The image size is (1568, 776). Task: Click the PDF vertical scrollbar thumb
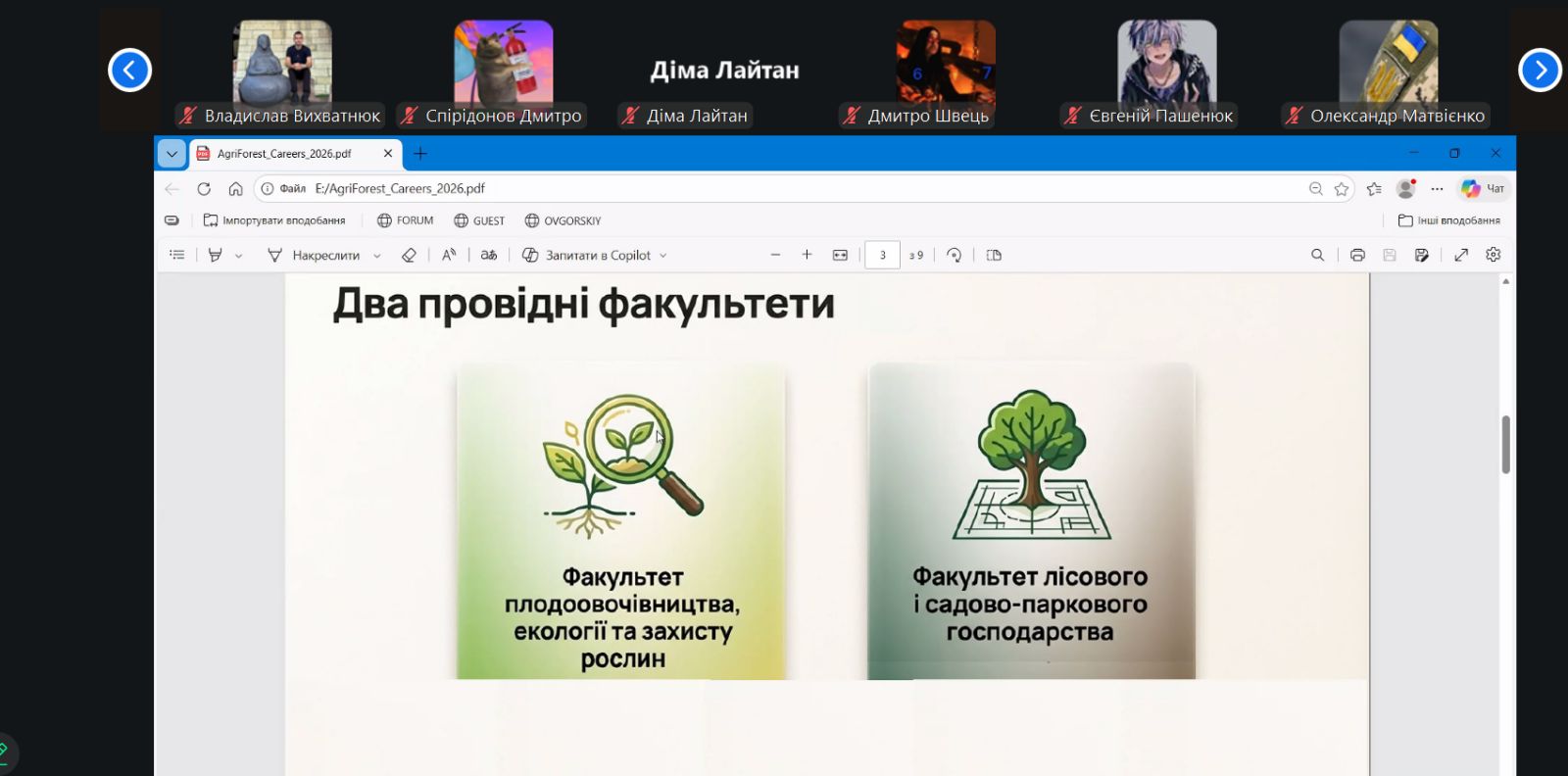[x=1505, y=444]
